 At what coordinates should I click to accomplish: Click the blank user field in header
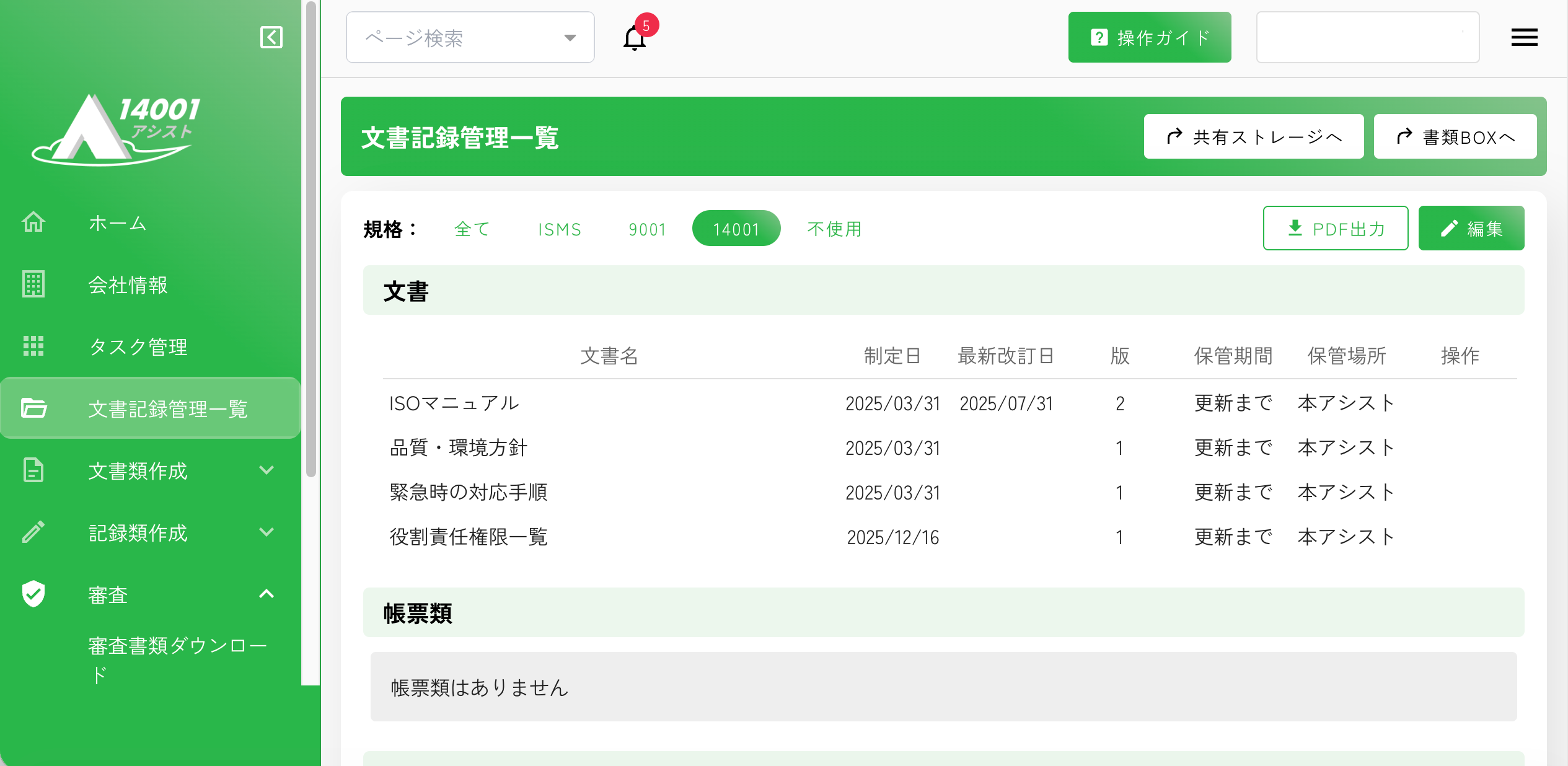1368,37
